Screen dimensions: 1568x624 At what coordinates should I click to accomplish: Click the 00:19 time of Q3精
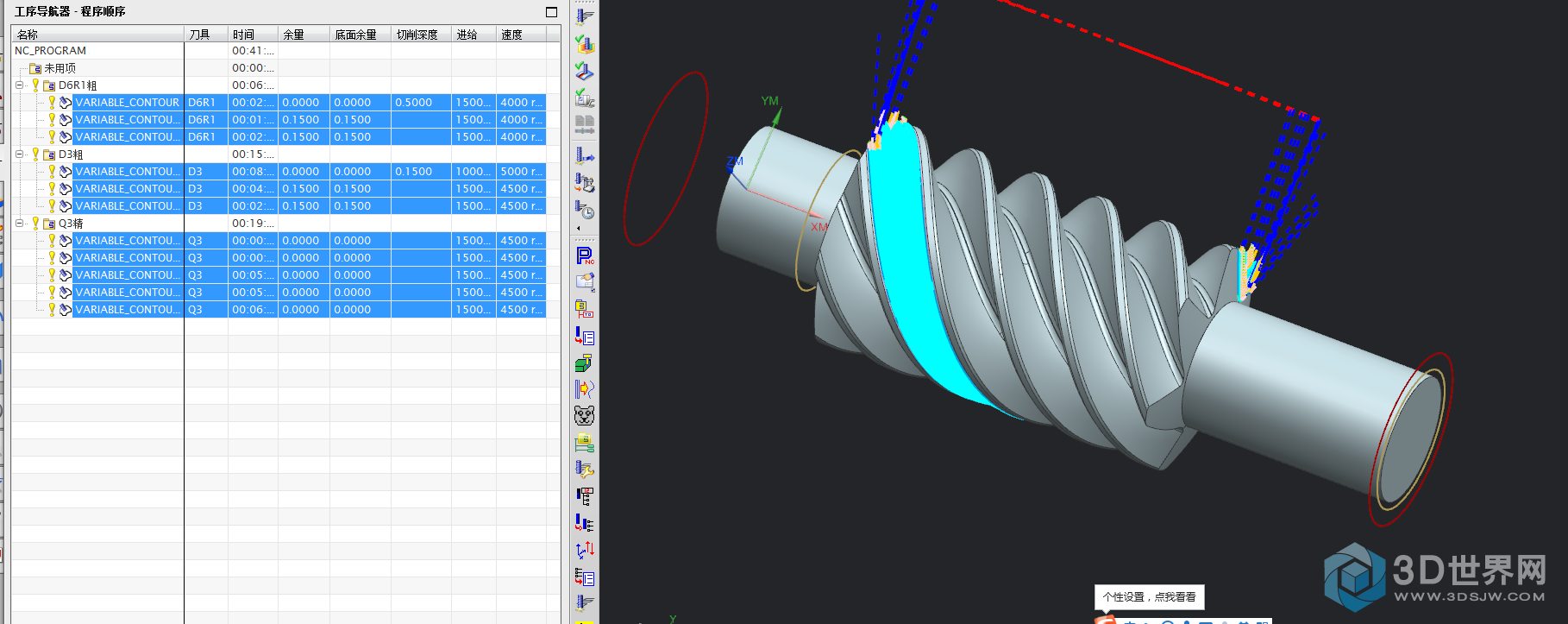click(253, 224)
